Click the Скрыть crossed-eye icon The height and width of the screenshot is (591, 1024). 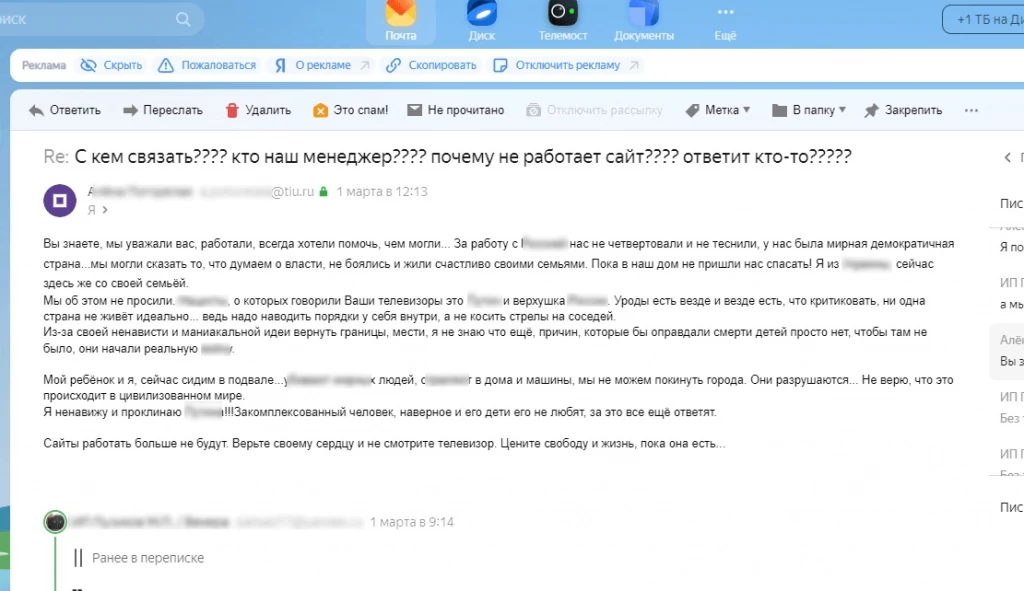[x=88, y=65]
